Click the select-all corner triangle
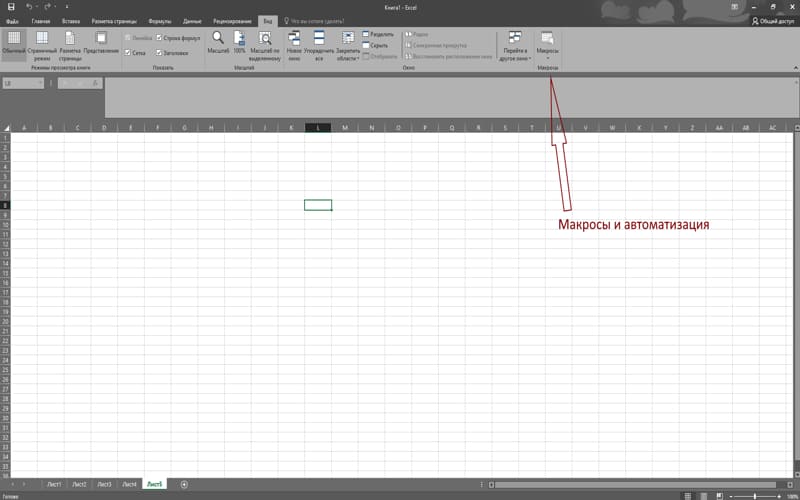 7,128
